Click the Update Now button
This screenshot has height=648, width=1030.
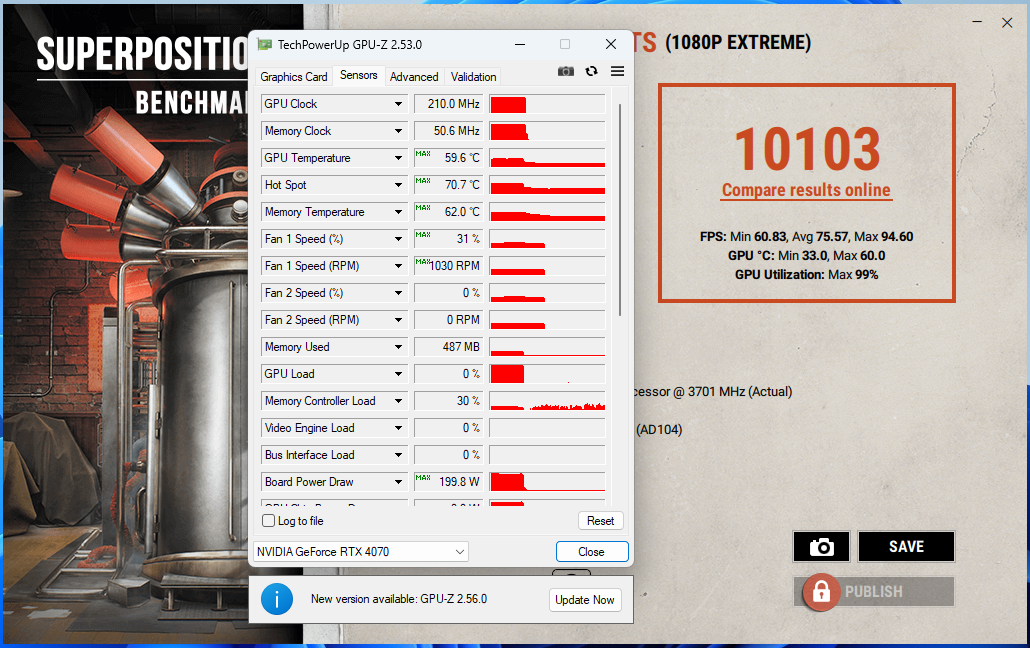click(x=585, y=599)
